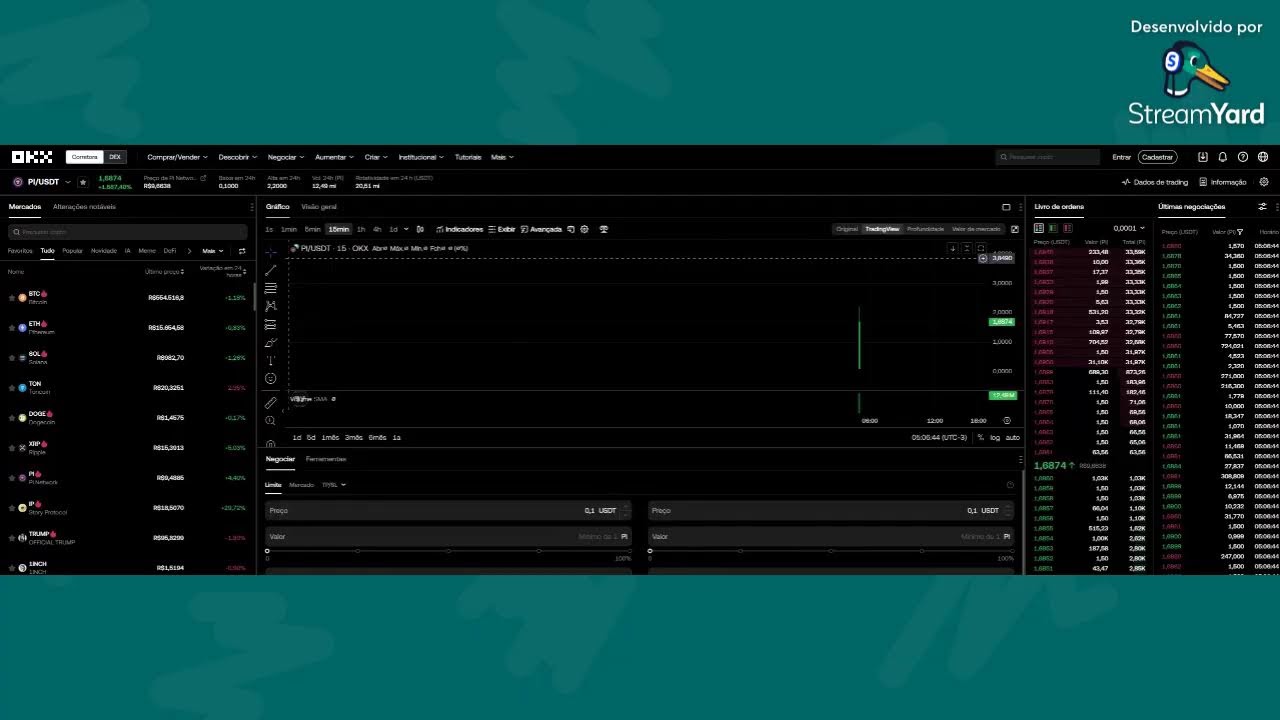Expand more chart interval options

click(x=405, y=229)
